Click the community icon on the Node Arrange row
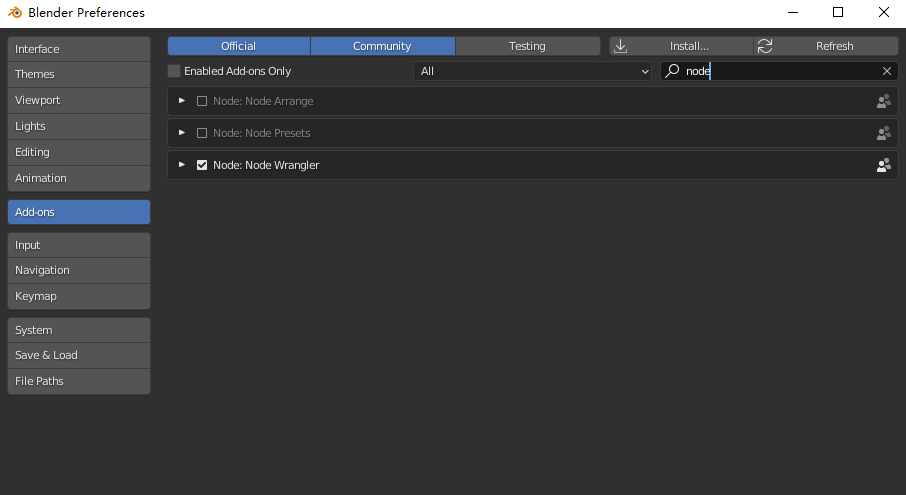 click(x=883, y=101)
